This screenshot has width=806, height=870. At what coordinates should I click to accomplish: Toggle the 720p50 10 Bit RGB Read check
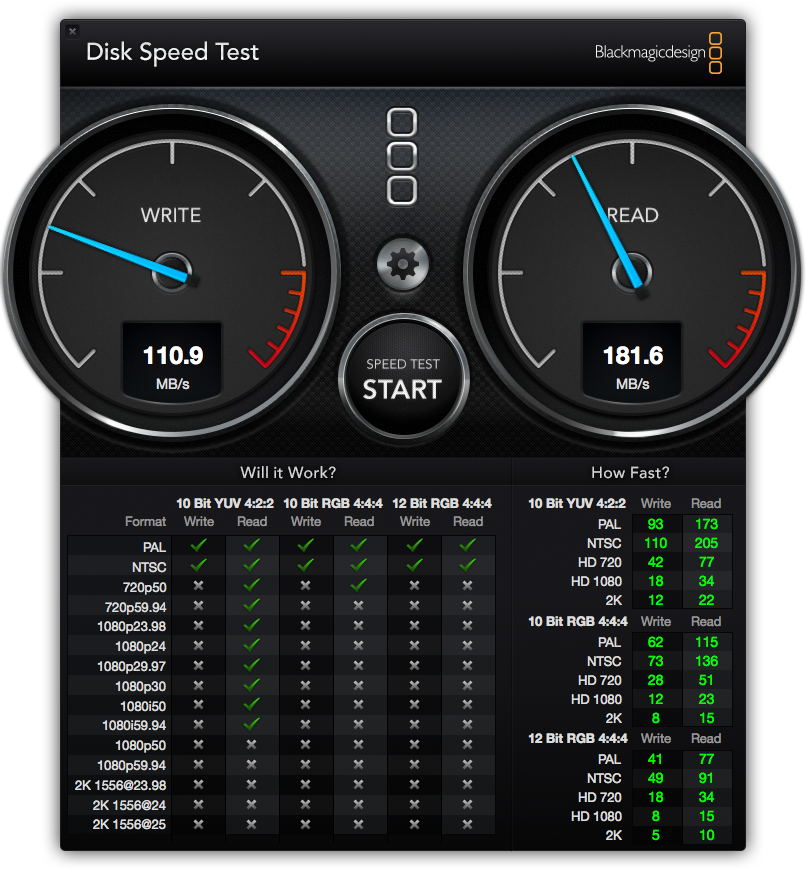360,586
